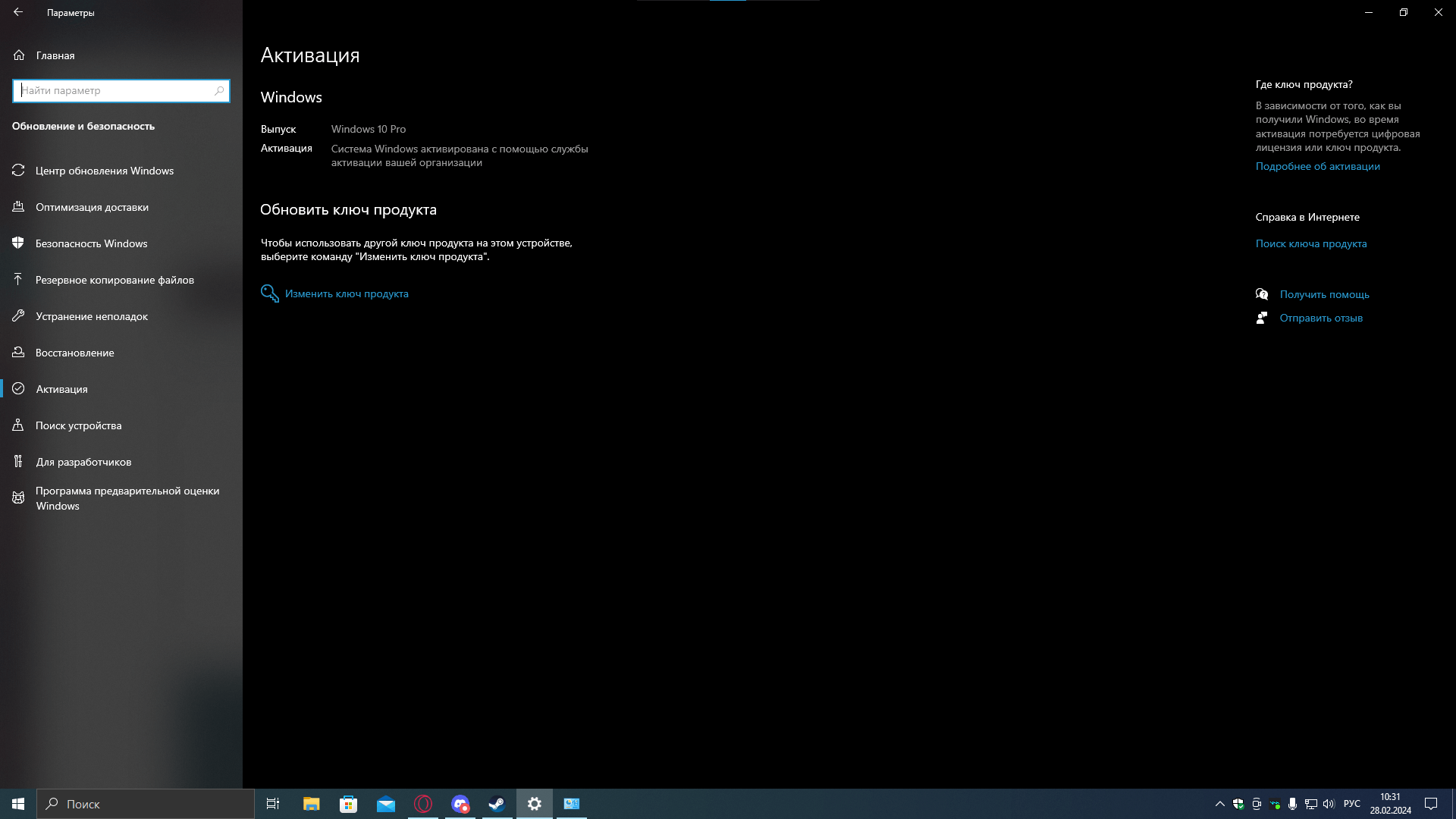The height and width of the screenshot is (819, 1456).
Task: Click the back arrow in Settings header
Action: click(x=18, y=12)
